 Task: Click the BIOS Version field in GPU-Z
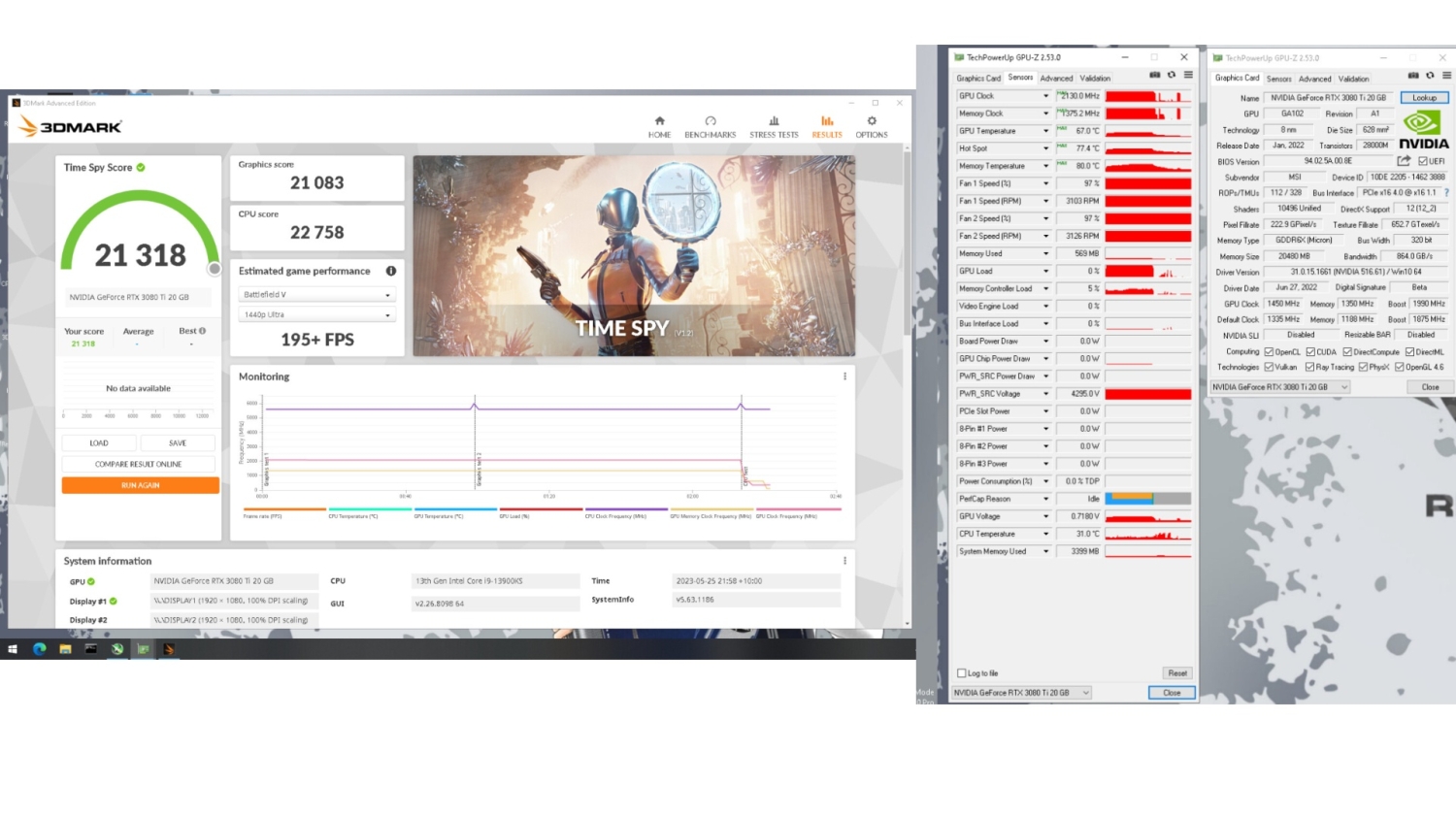coord(1327,161)
